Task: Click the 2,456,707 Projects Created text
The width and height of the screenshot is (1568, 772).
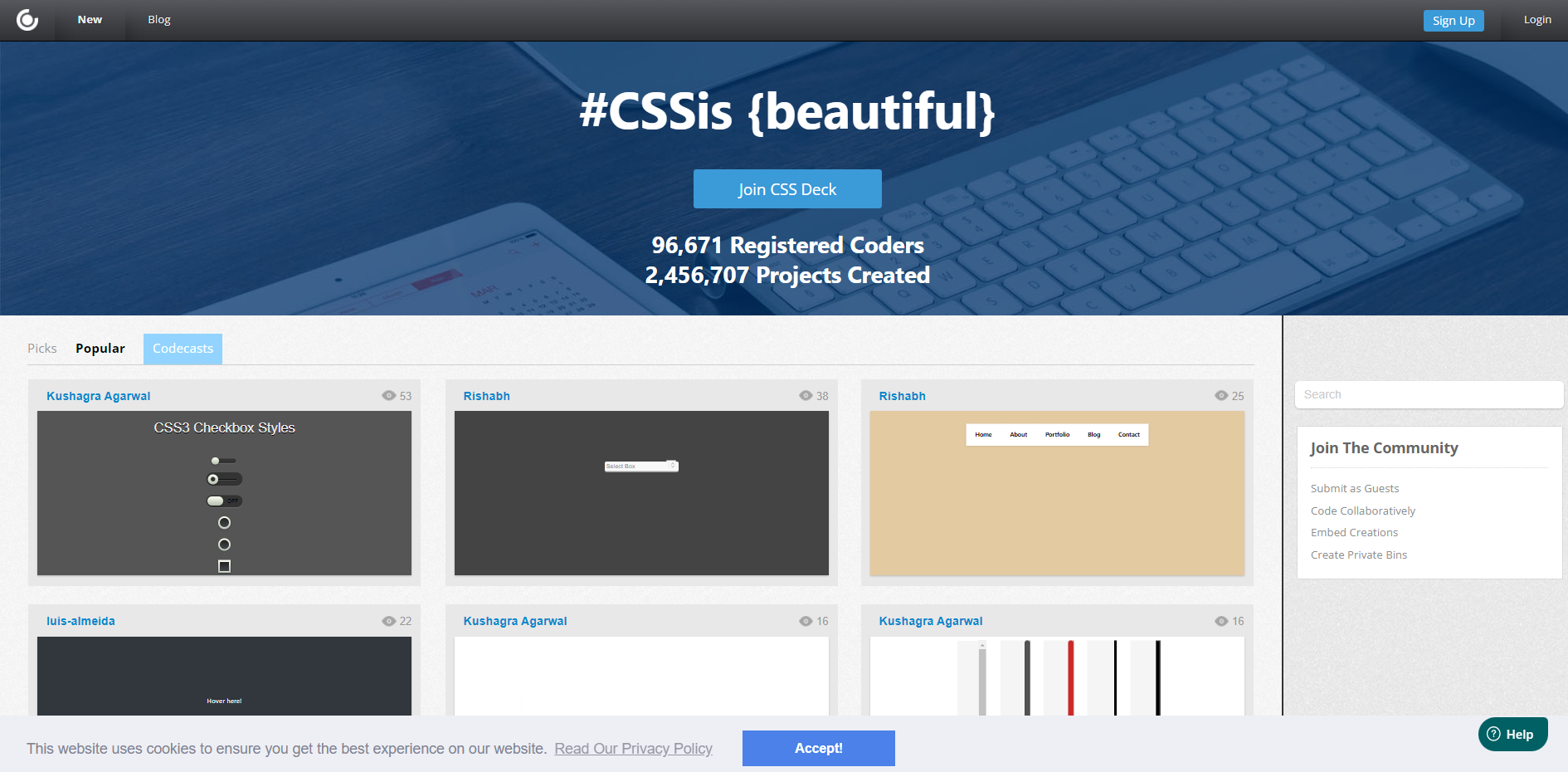Action: (x=787, y=276)
